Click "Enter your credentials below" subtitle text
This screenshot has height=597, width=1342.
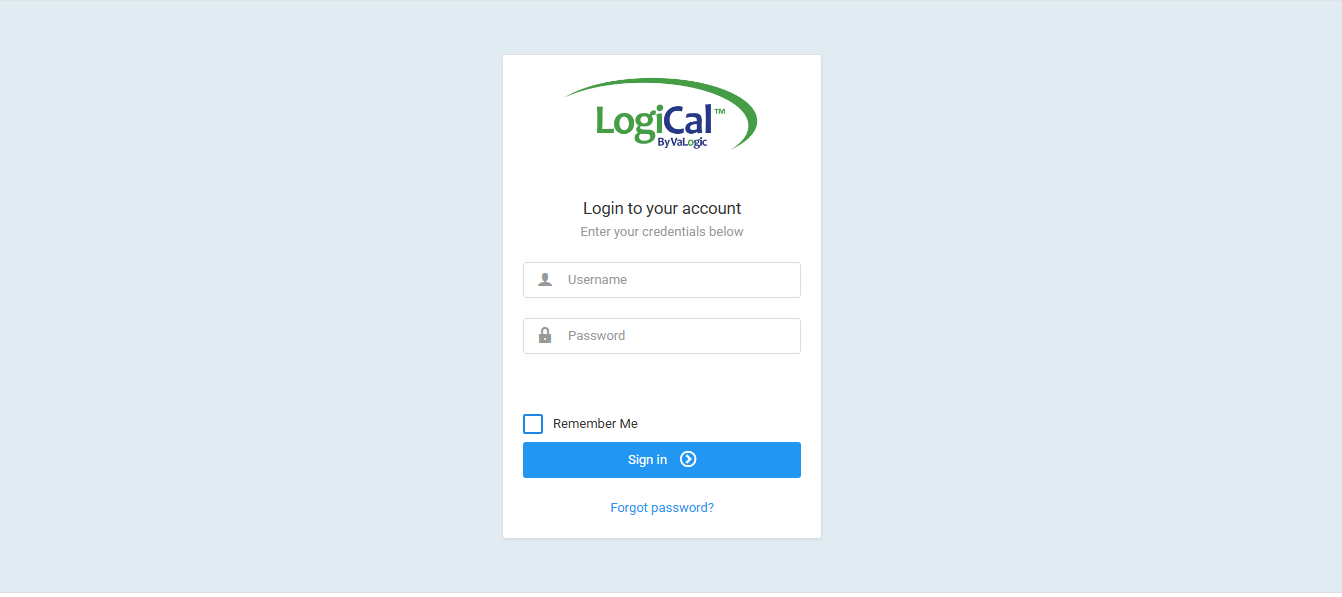(x=662, y=232)
